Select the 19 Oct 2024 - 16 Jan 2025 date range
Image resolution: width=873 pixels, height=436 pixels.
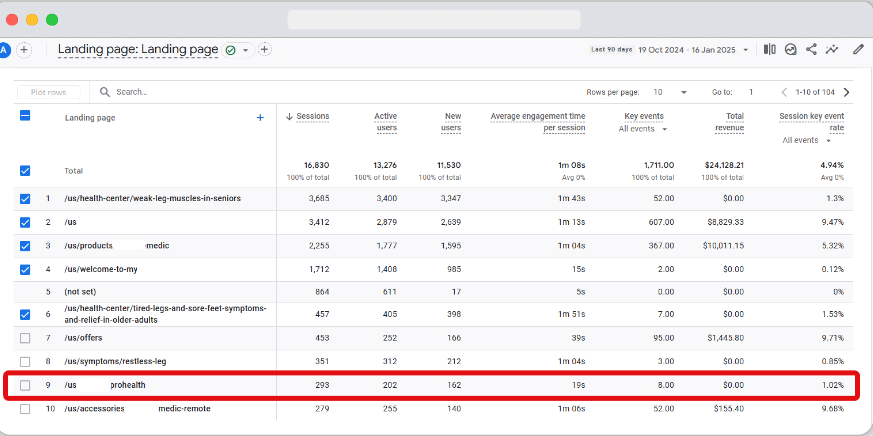pos(689,50)
